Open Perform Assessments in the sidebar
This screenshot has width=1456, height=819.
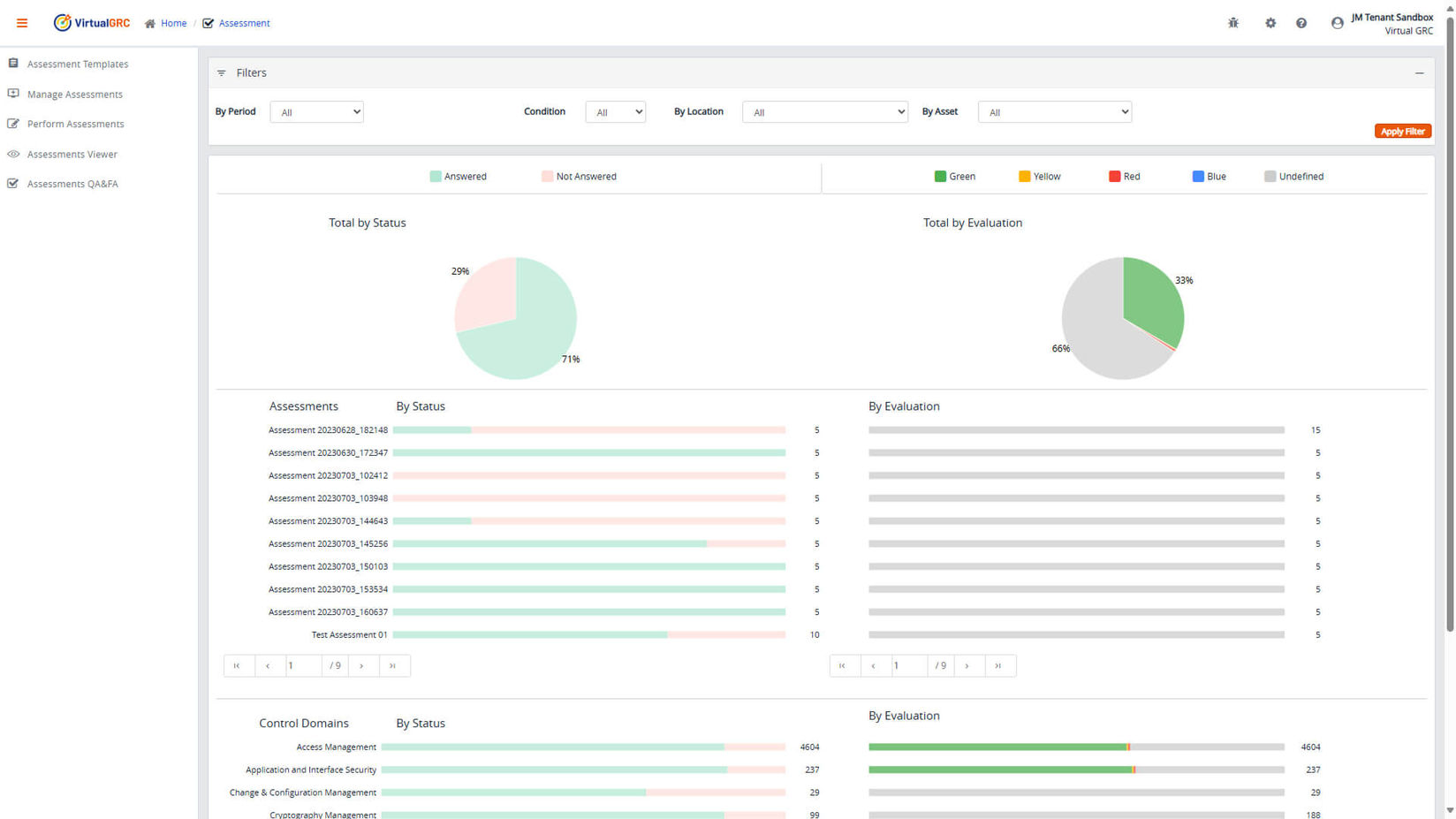point(76,124)
